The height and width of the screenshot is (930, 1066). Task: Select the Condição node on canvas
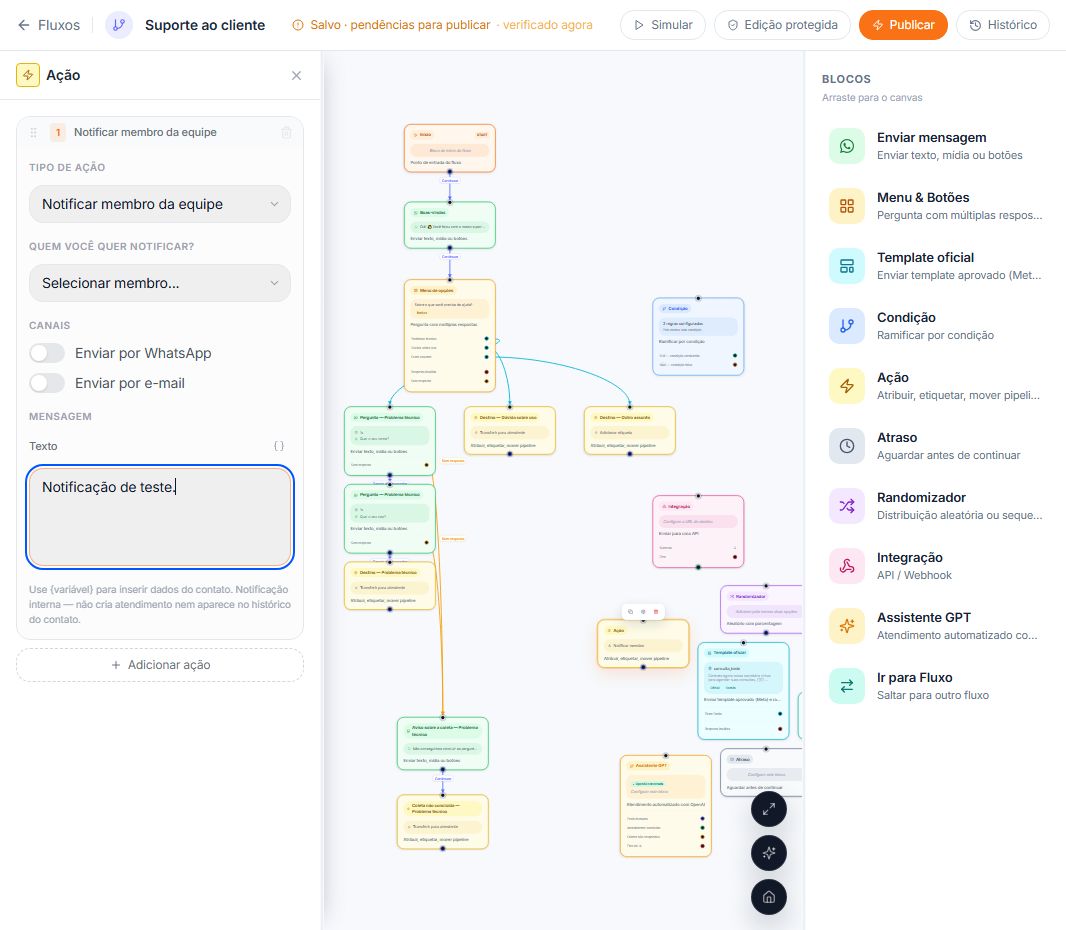click(x=698, y=337)
